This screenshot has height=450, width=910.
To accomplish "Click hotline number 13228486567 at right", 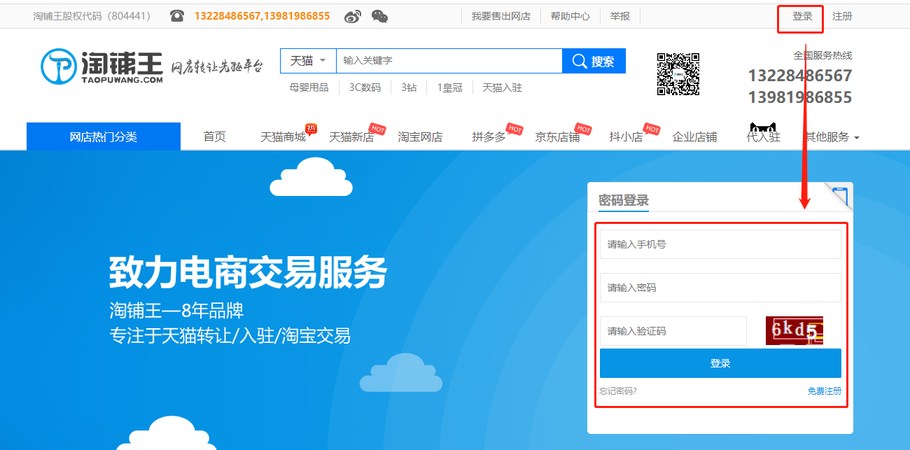I will (800, 75).
